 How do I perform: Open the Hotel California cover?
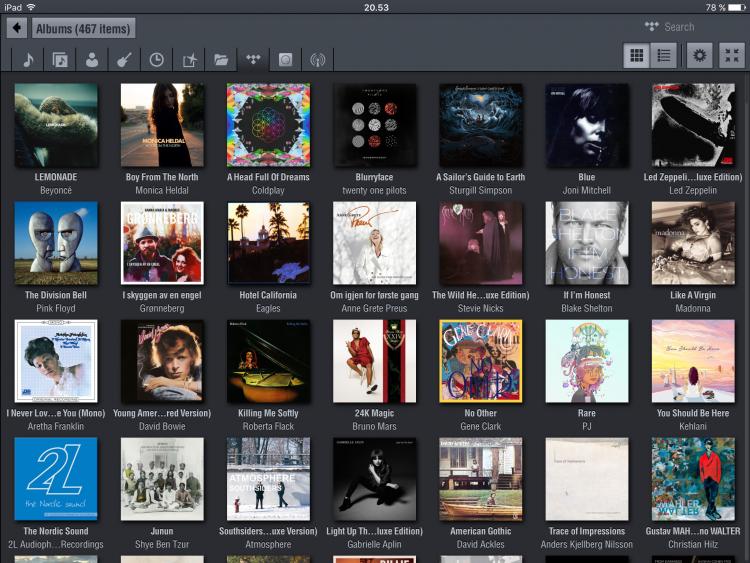pyautogui.click(x=268, y=243)
